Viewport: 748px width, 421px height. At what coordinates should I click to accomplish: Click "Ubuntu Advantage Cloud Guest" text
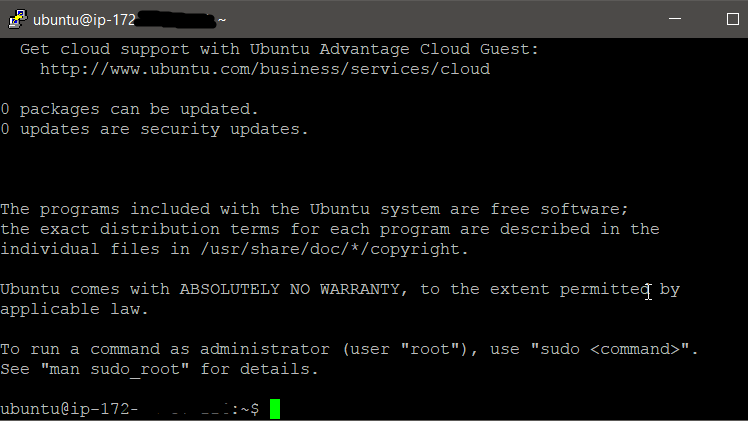[395, 49]
